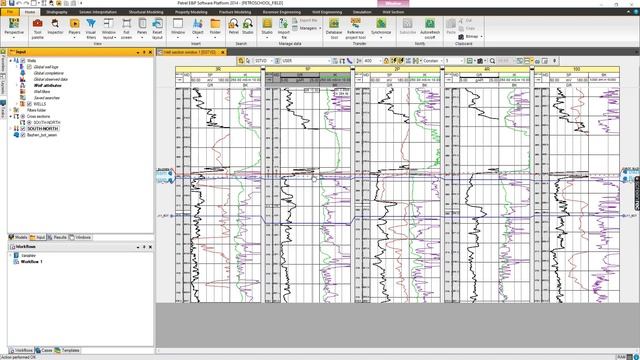Switch to the Home ribbon tab

pyautogui.click(x=30, y=12)
